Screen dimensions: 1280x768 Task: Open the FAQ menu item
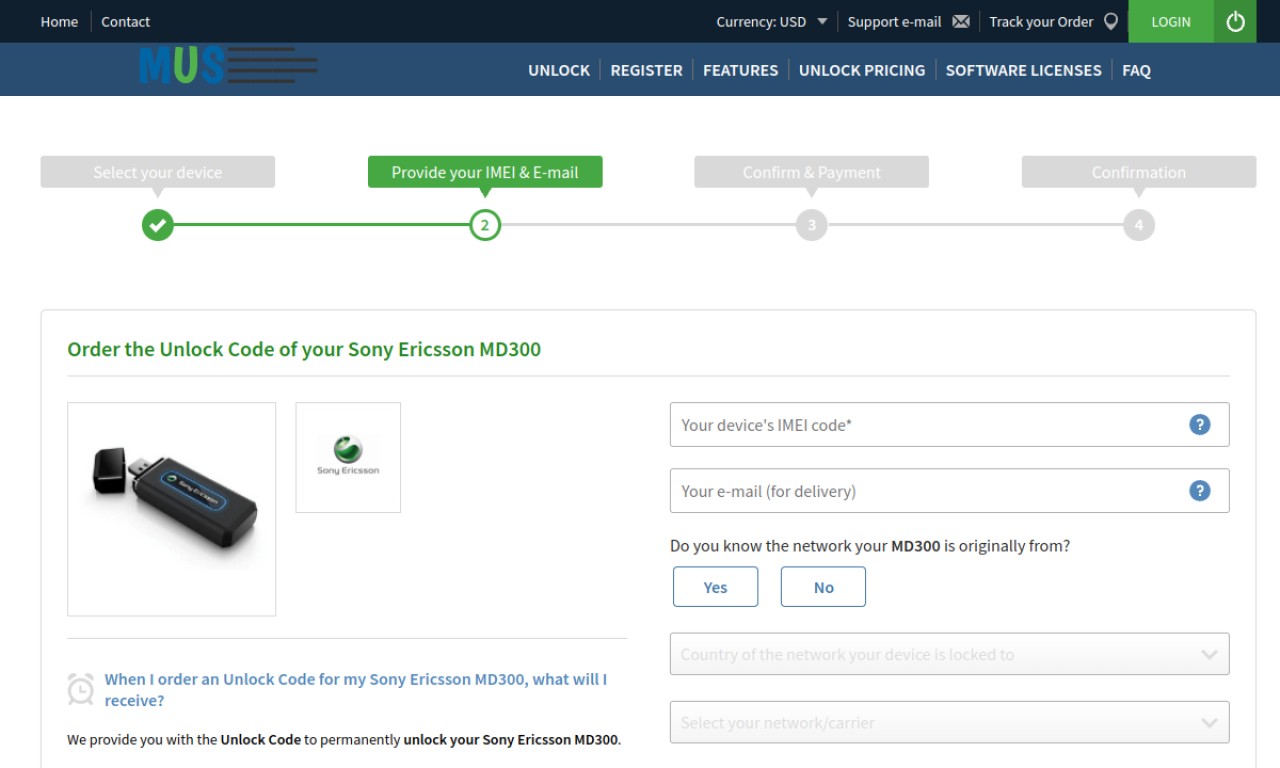pos(1136,70)
